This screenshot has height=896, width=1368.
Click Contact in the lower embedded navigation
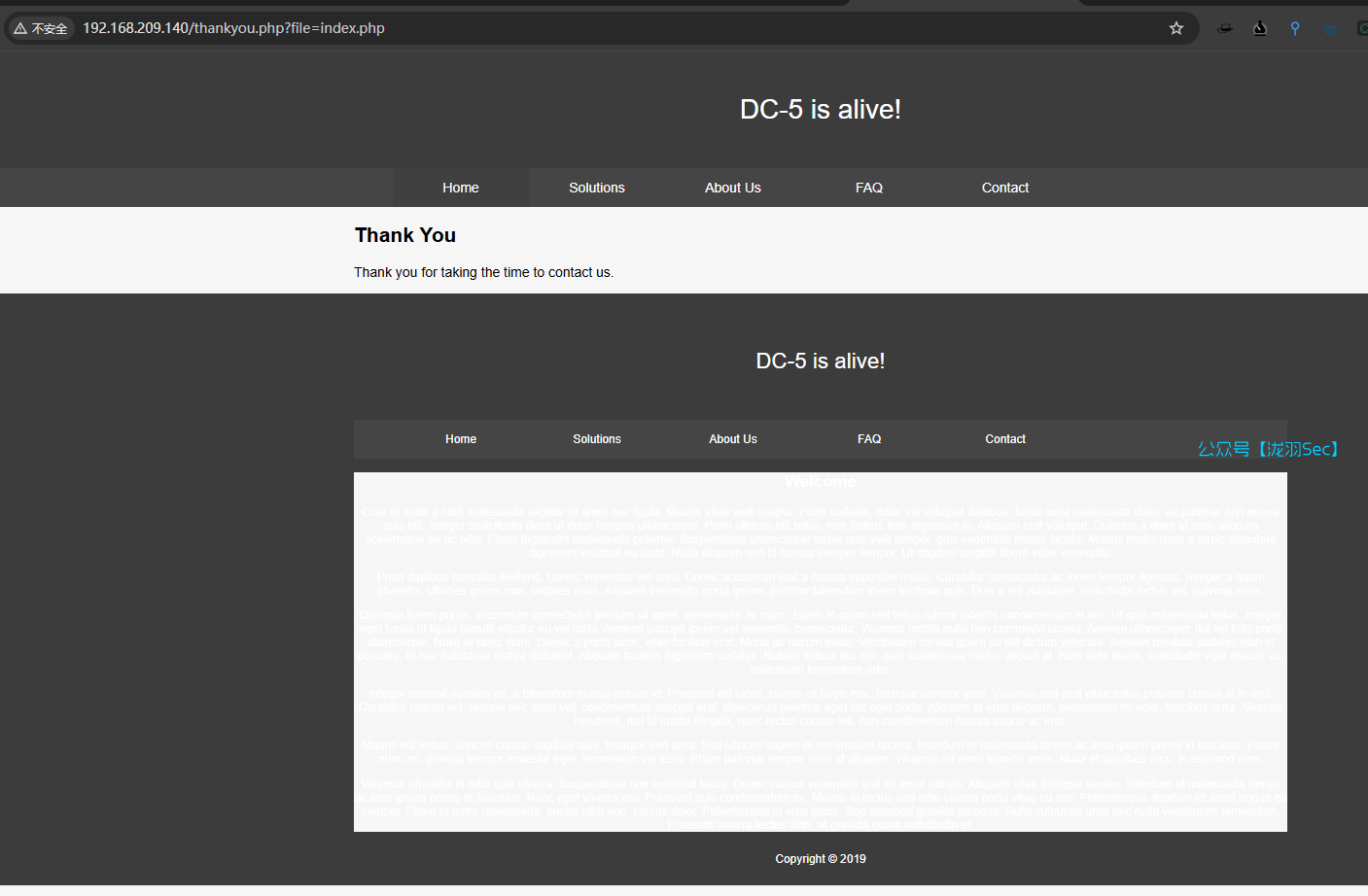1005,439
